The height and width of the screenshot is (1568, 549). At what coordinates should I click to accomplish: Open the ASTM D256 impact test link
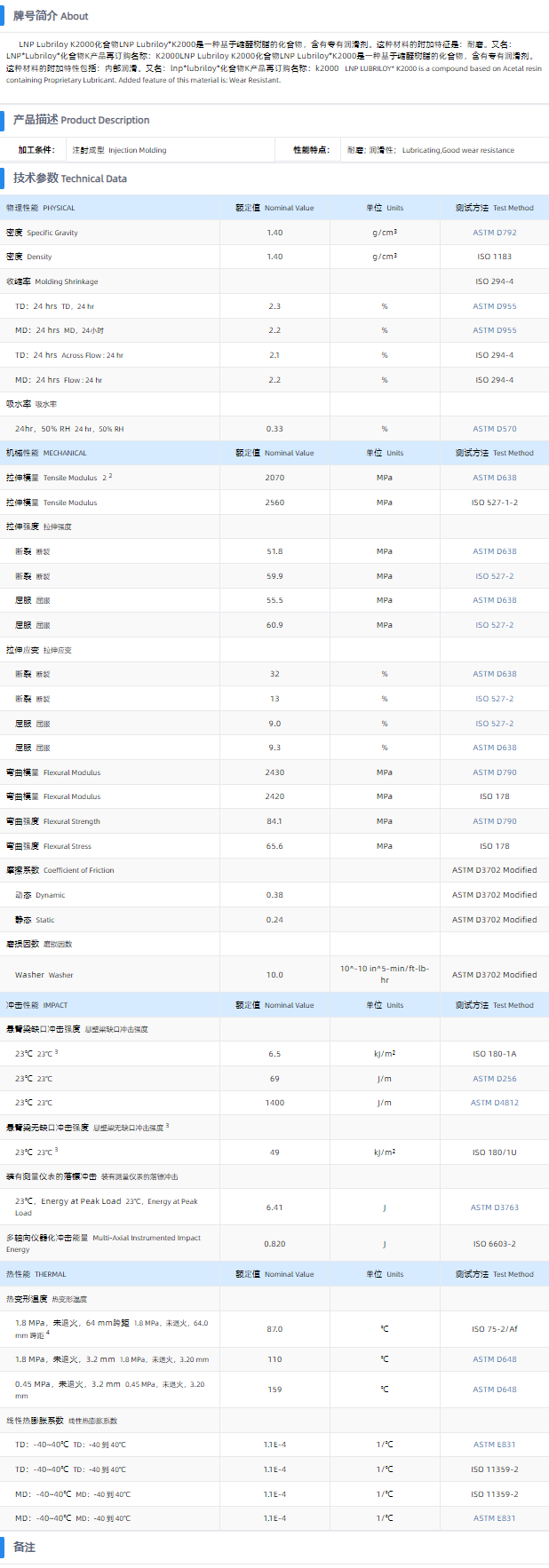494,1079
